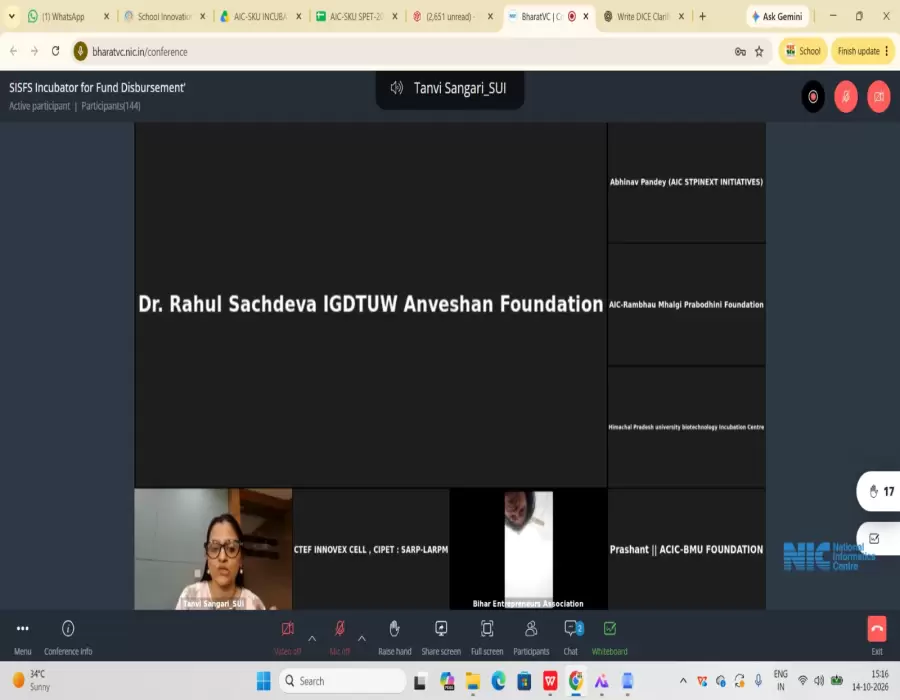Open Conference info
Screen dimensions: 900x700
tap(68, 637)
